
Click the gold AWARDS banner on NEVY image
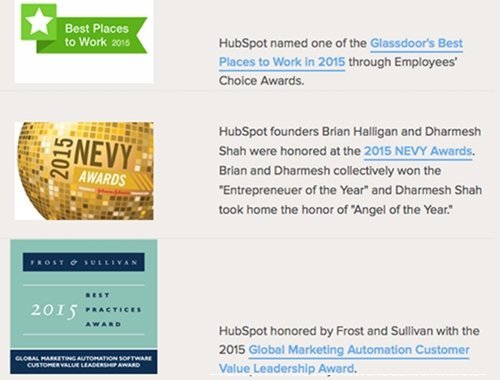pos(103,179)
